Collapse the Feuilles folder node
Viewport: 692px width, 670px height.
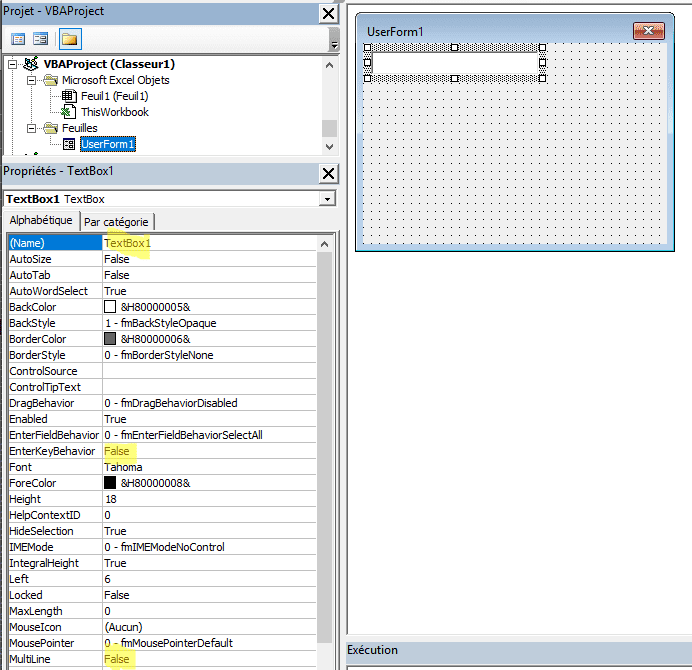31,128
